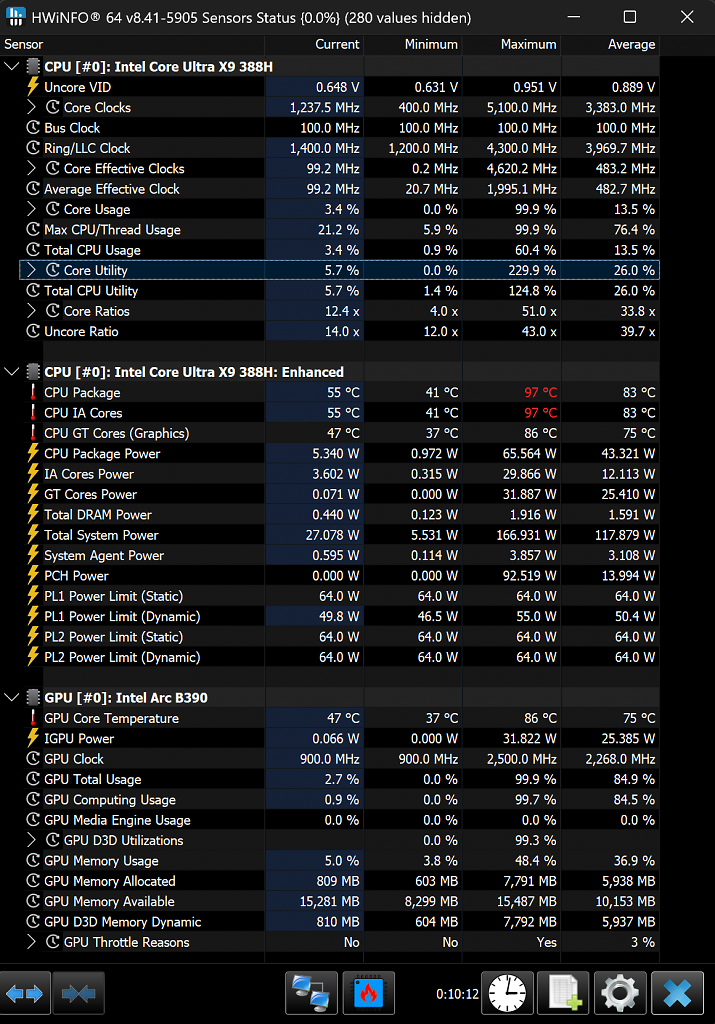Select the Uncore Ratio row
The width and height of the screenshot is (715, 1024).
pyautogui.click(x=340, y=332)
